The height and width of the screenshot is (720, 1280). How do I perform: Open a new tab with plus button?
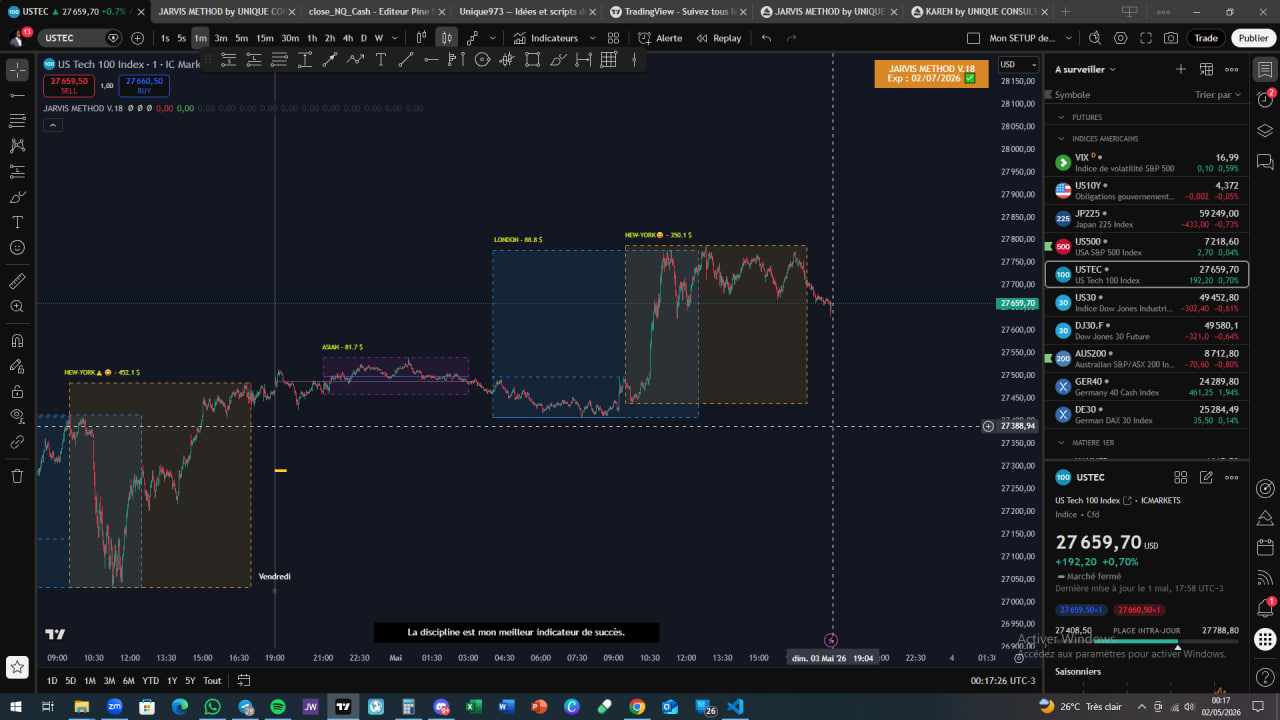pos(1064,11)
